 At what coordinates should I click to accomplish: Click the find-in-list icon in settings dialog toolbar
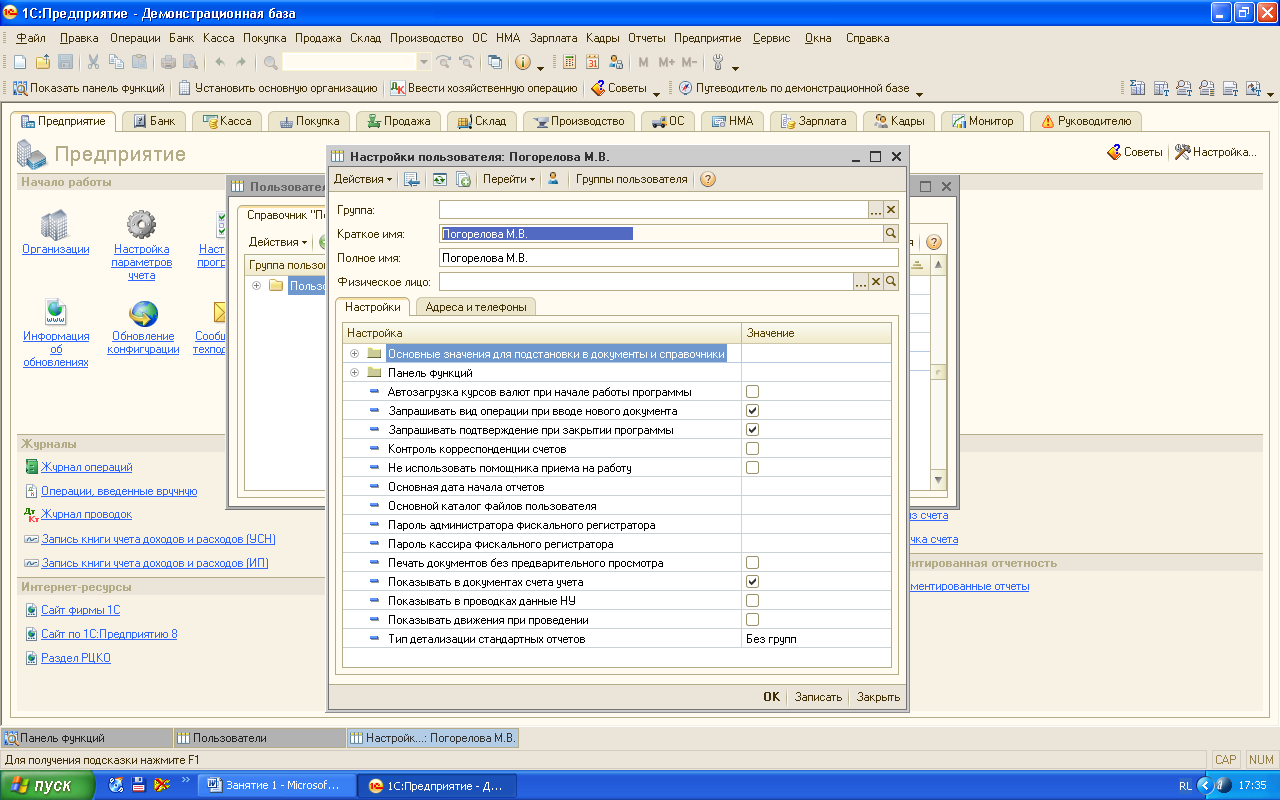tap(411, 180)
